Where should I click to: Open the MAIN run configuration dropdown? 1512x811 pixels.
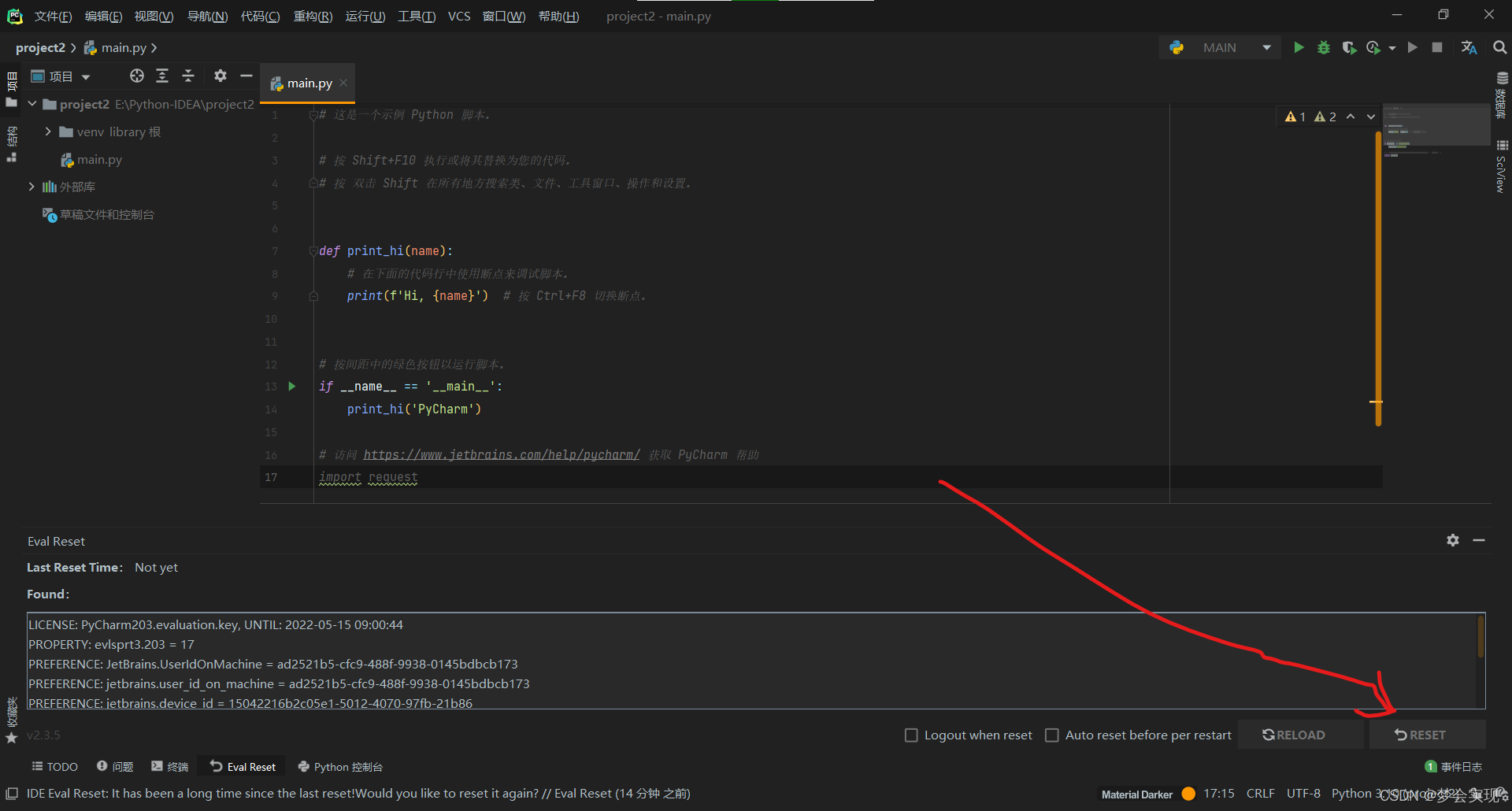coord(1266,48)
